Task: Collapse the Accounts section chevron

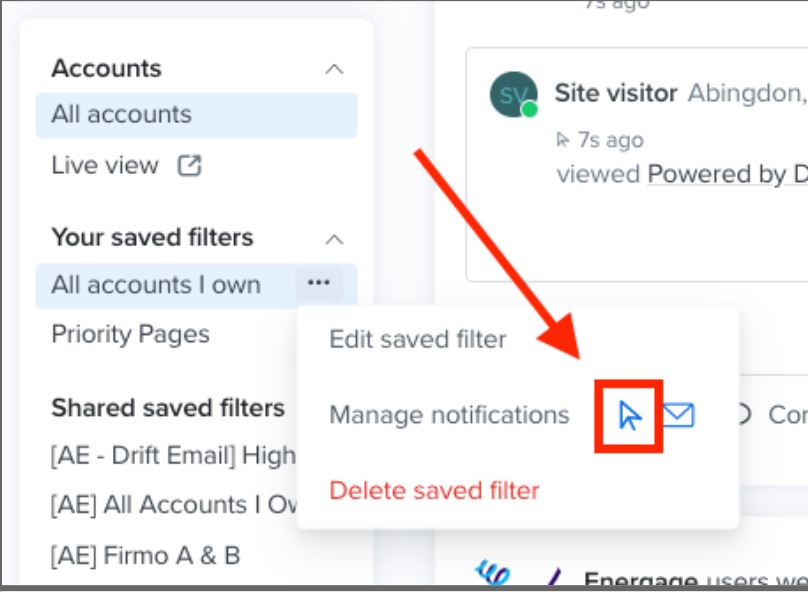Action: 334,69
